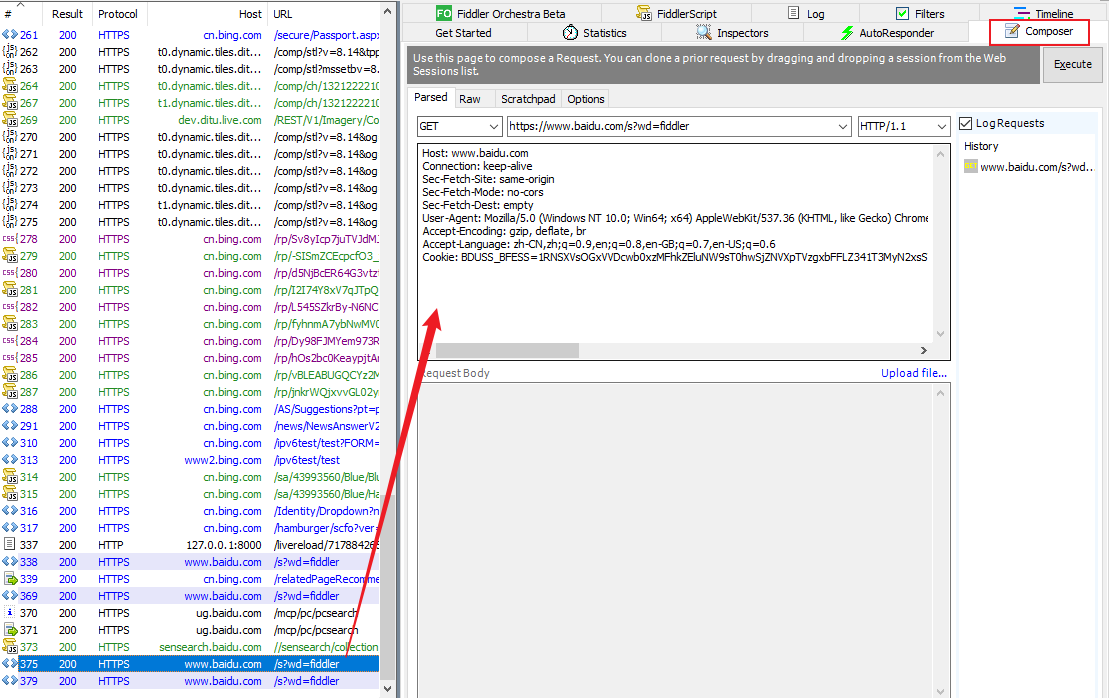The width and height of the screenshot is (1109, 698).
Task: Click the session list scroll-up arrow
Action: (x=387, y=12)
